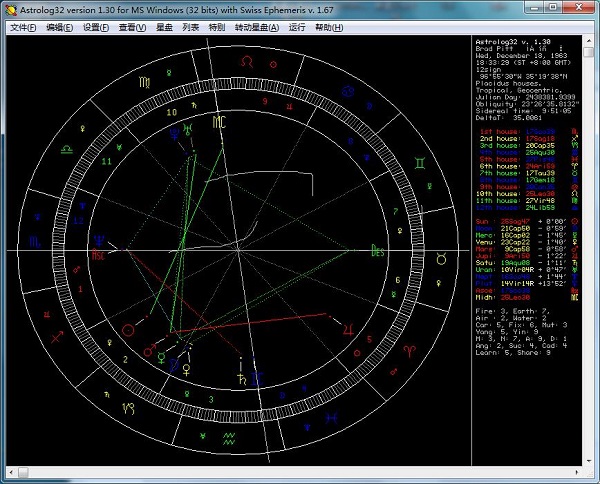Viewport: 600px width, 484px height.
Task: Click the 'Satu: 19Aqu08' position row
Action: (x=527, y=263)
